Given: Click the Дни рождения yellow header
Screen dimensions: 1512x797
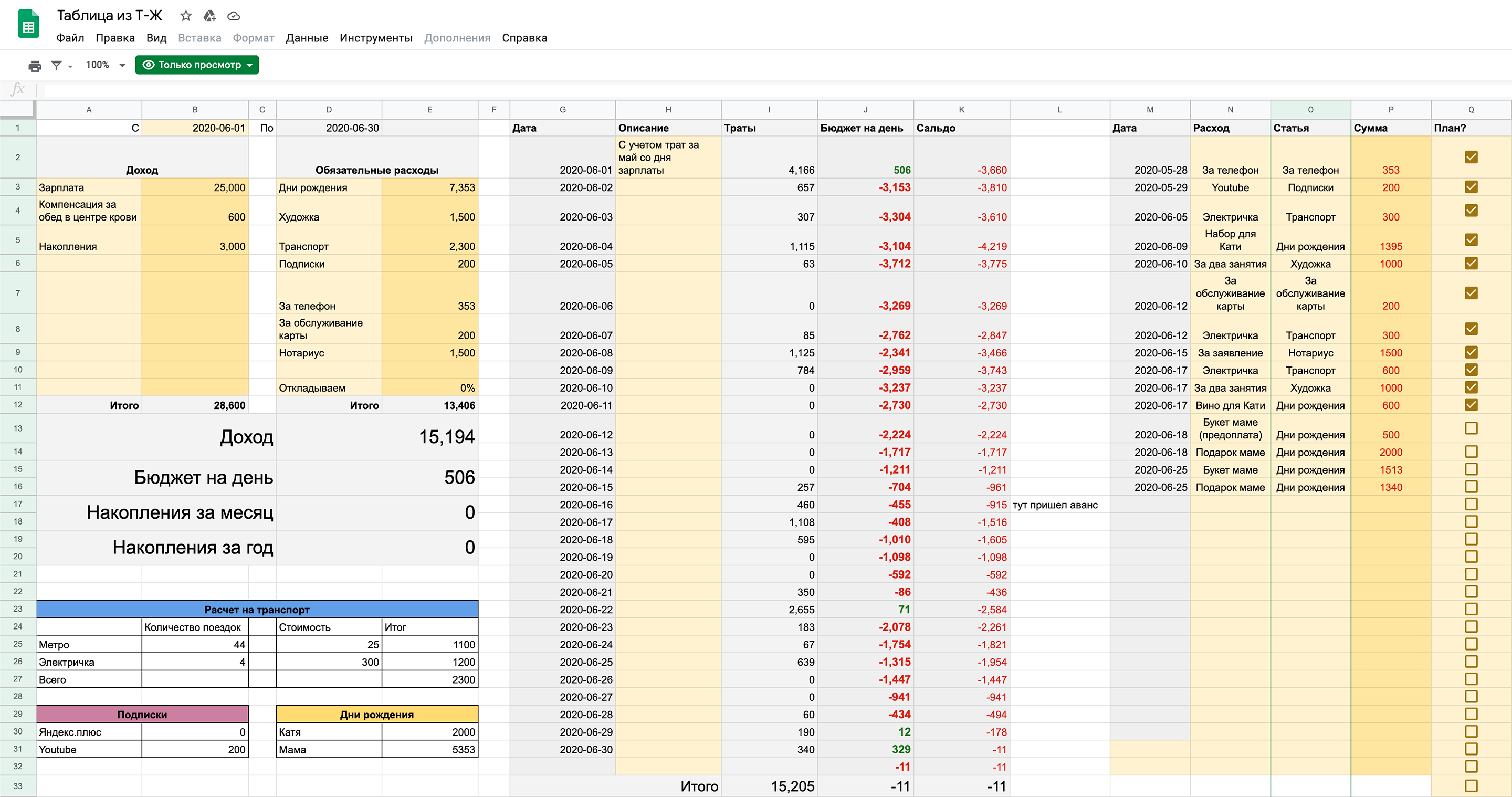Looking at the screenshot, I should coord(377,714).
